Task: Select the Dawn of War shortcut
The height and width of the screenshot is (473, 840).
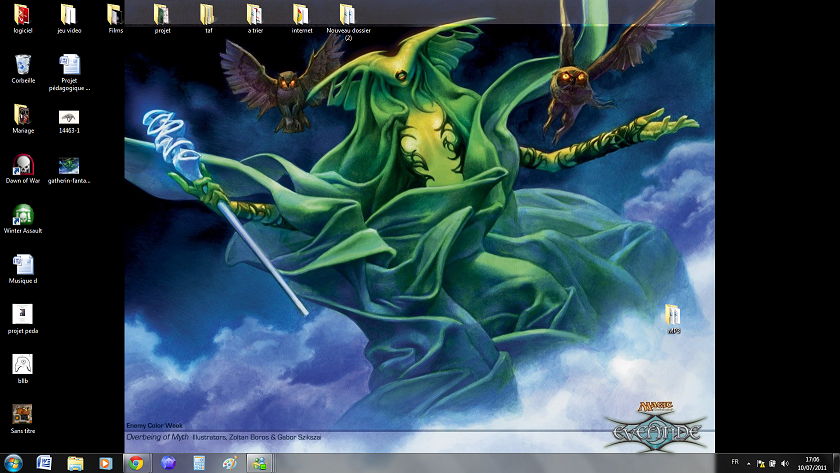Action: [23, 169]
